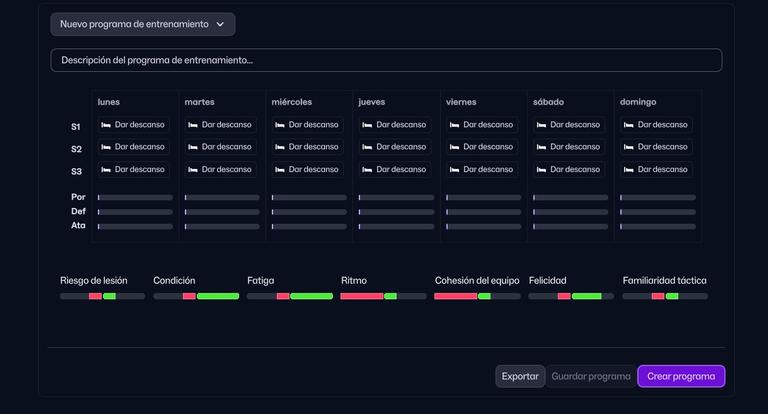Click bed icon in domingo S2 cell

tap(628, 147)
